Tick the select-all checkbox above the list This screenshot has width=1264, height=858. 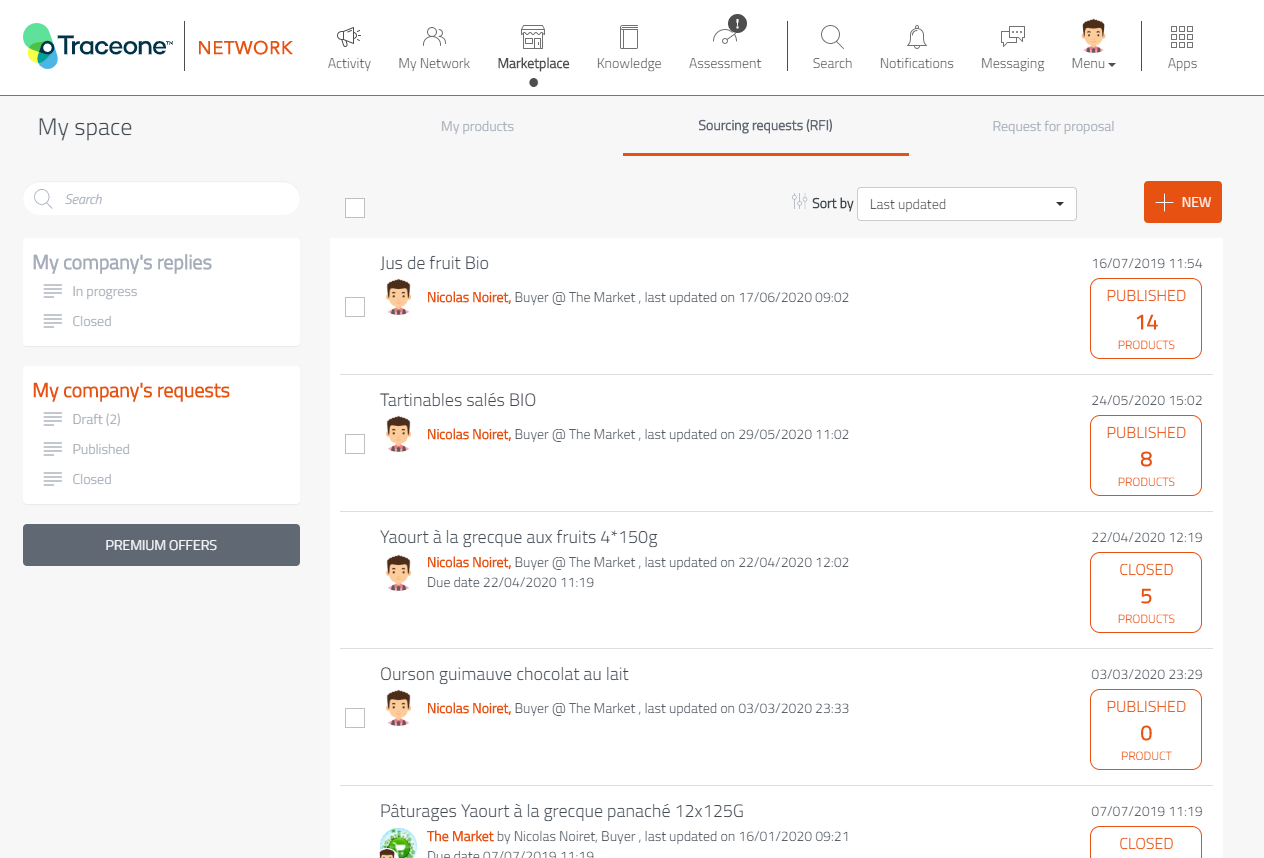pyautogui.click(x=355, y=207)
